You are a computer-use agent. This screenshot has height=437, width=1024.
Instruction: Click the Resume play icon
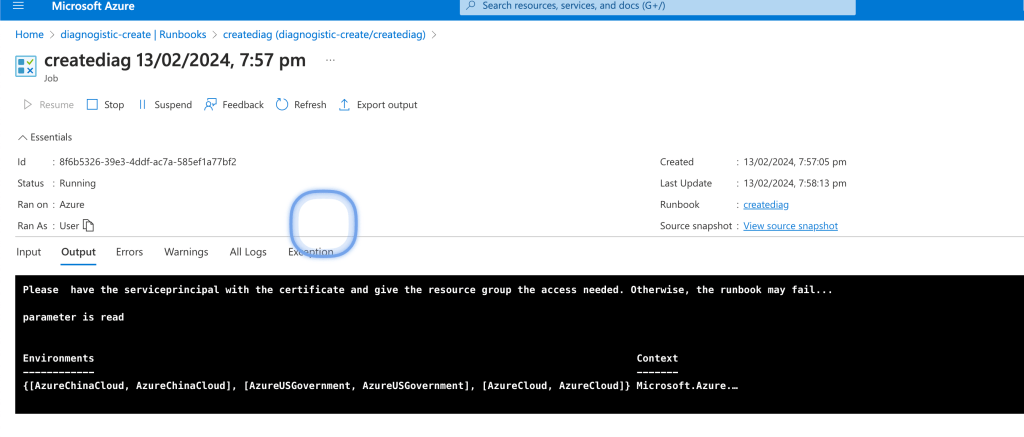(x=27, y=105)
